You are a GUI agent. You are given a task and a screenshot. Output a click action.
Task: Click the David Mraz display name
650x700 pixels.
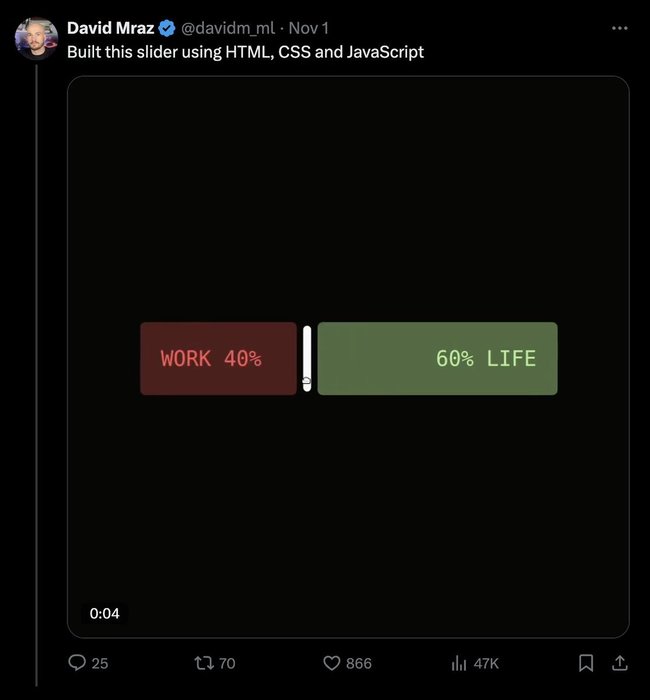[x=110, y=28]
